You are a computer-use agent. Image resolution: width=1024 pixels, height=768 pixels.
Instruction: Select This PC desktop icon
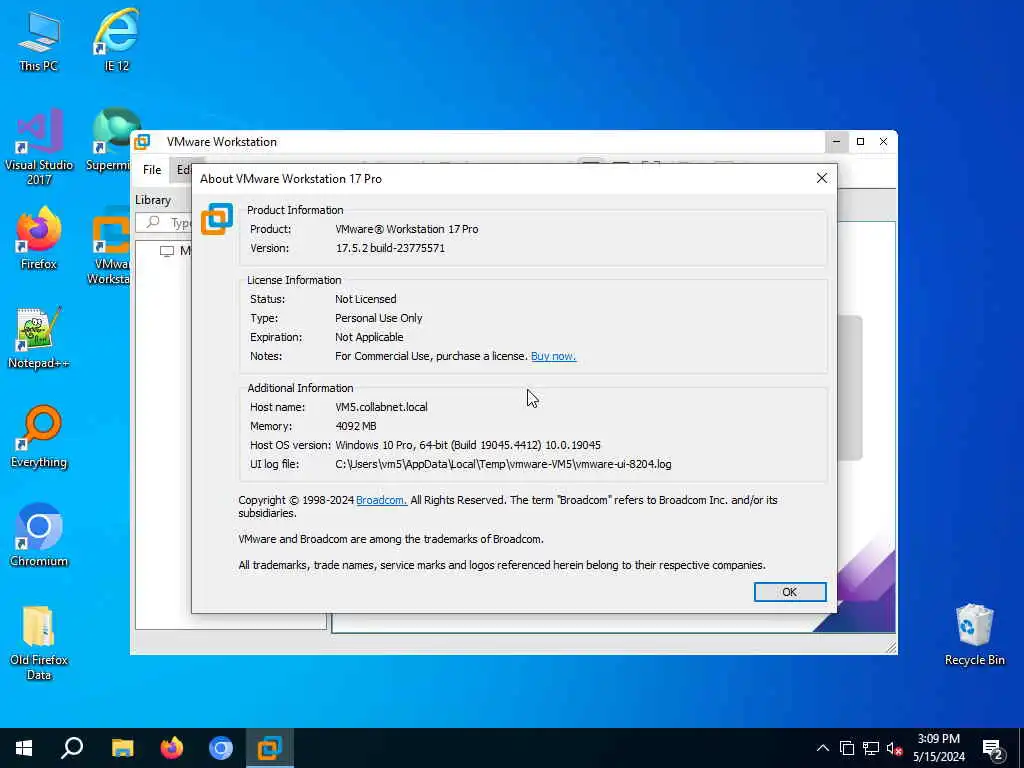(39, 40)
